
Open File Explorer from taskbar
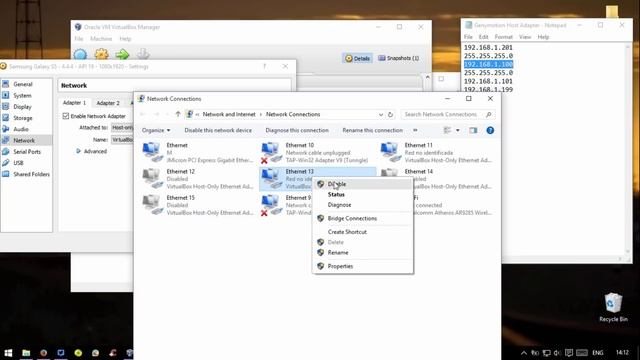[26, 353]
